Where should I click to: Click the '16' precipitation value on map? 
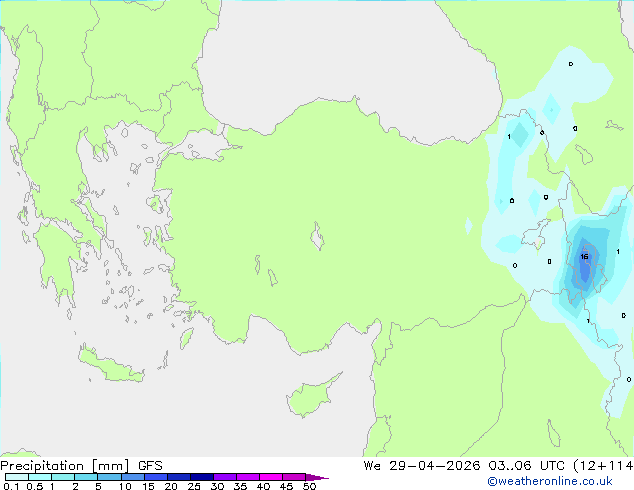coord(584,257)
